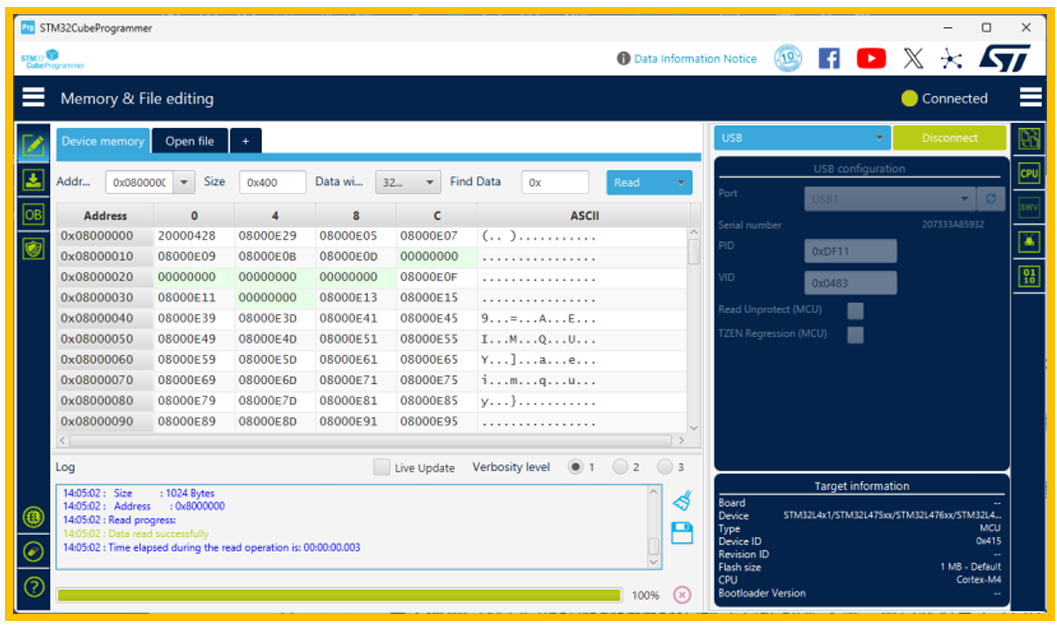The height and width of the screenshot is (625, 1057).
Task: Click the ST logo
Action: tap(1004, 59)
